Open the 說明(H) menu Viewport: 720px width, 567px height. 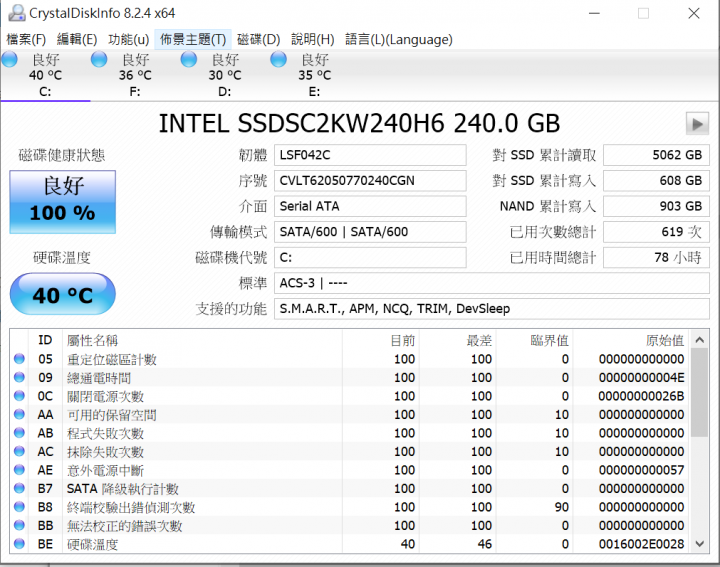[313, 39]
